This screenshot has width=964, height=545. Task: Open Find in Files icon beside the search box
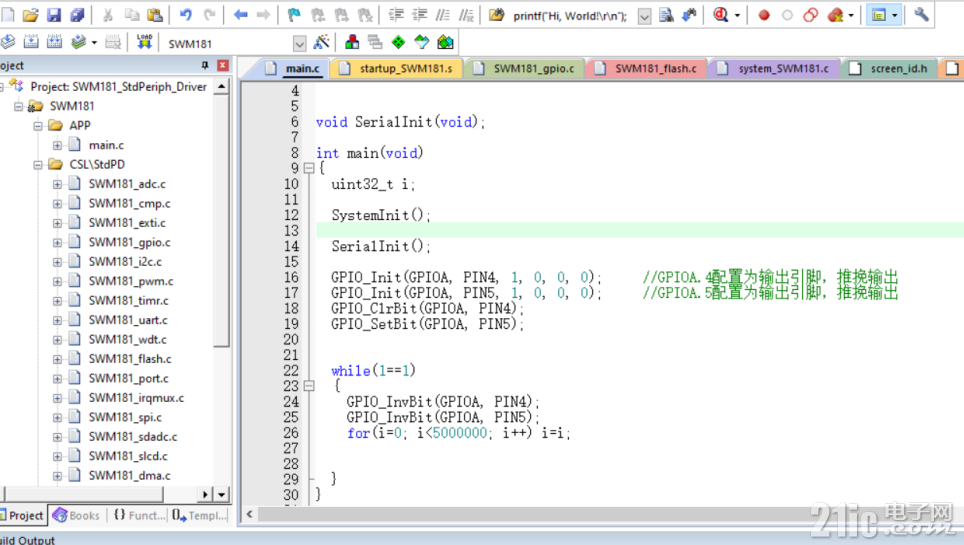496,15
